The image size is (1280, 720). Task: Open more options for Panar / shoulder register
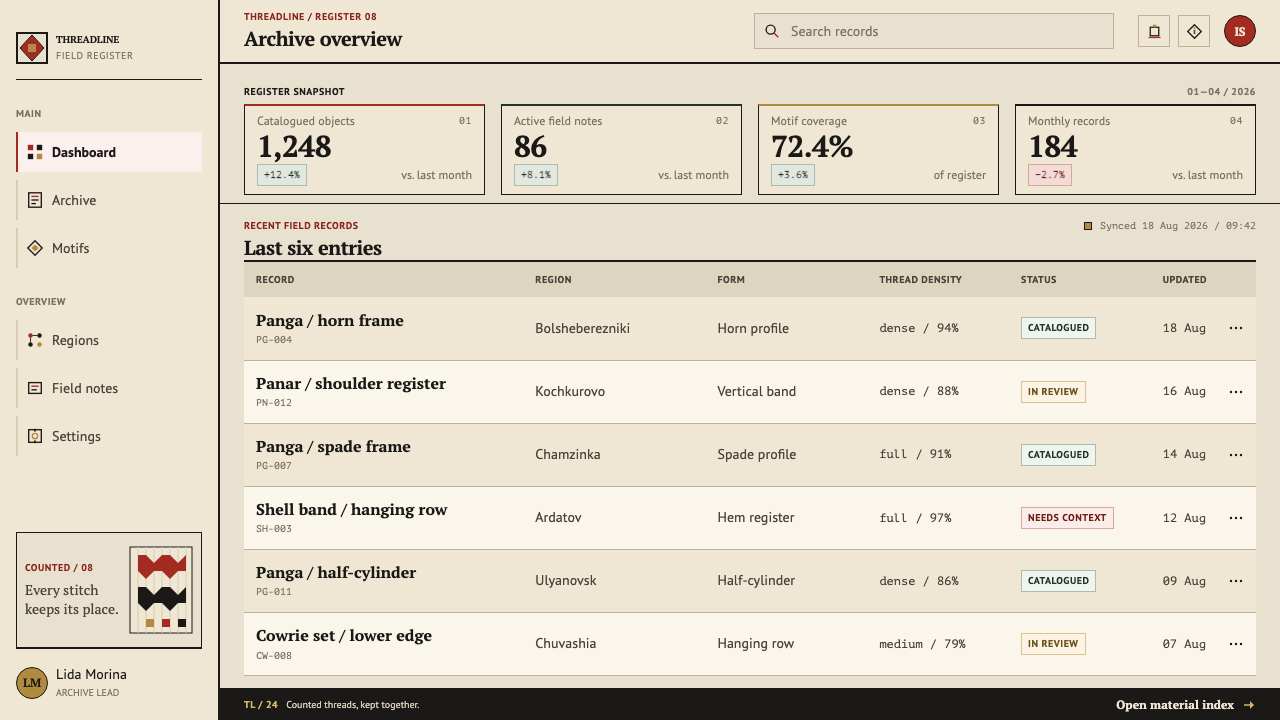pos(1236,391)
